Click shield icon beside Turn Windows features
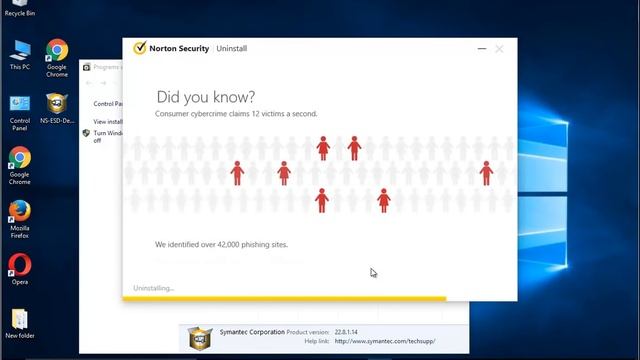Screen dimensions: 640x360 tap(86, 133)
